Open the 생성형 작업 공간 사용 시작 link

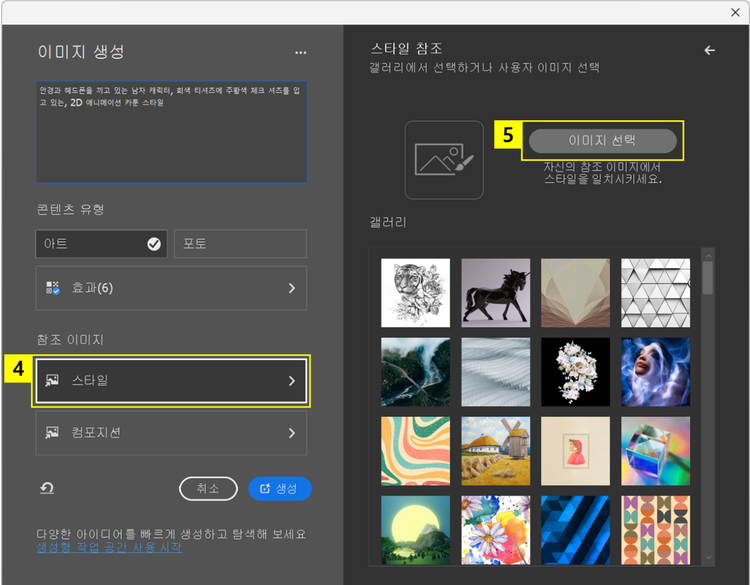109,547
